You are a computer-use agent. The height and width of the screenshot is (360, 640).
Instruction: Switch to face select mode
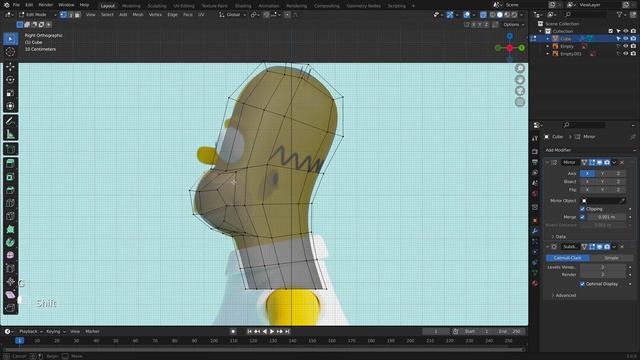(x=77, y=15)
